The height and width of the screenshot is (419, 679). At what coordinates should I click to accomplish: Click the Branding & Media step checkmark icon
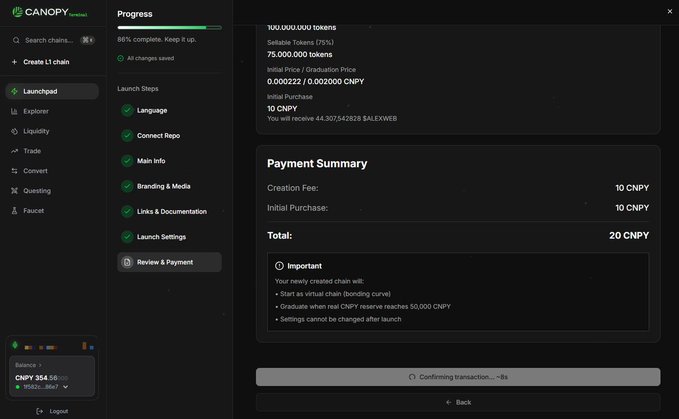[127, 186]
